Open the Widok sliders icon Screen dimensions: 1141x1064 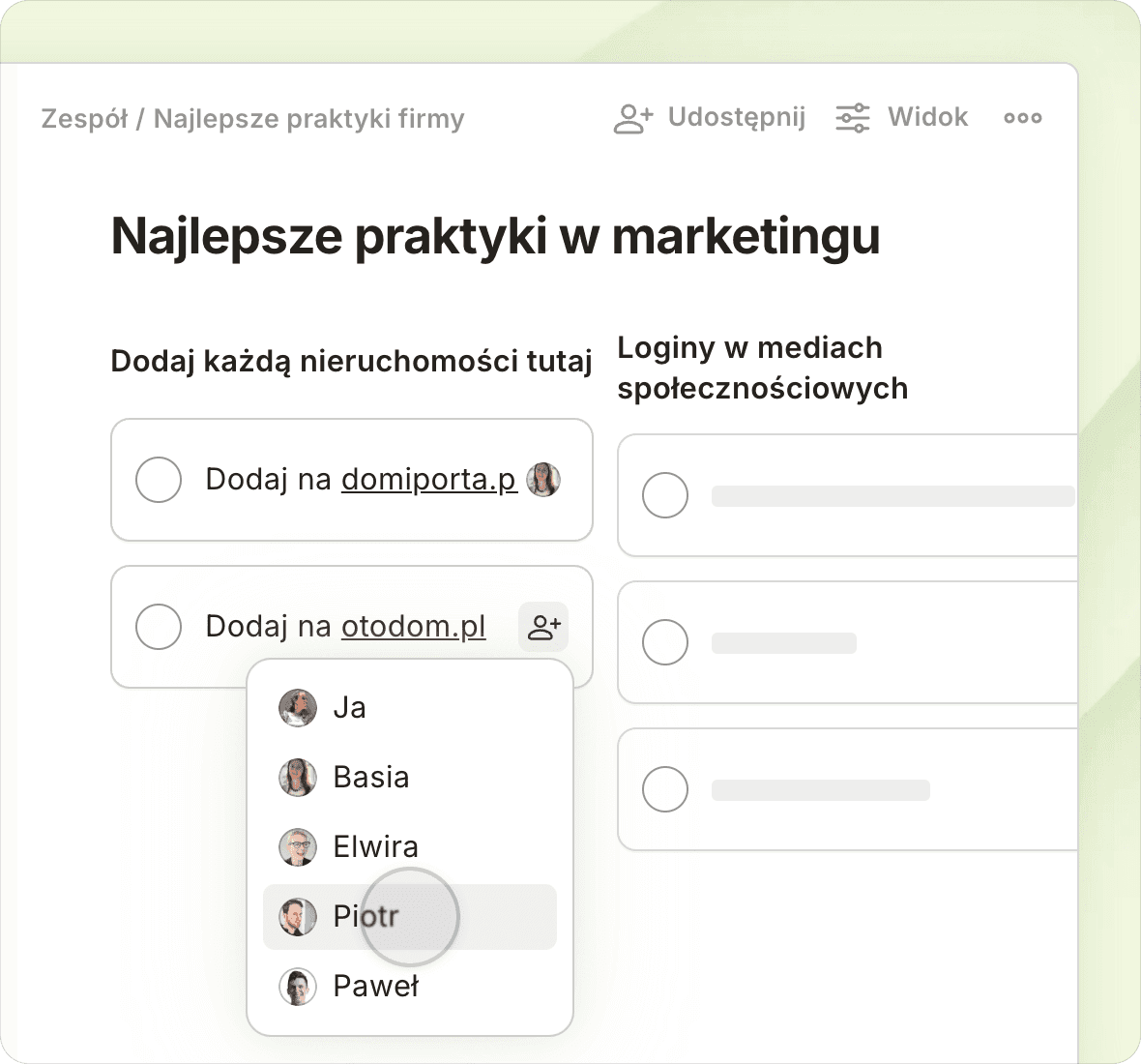(852, 118)
